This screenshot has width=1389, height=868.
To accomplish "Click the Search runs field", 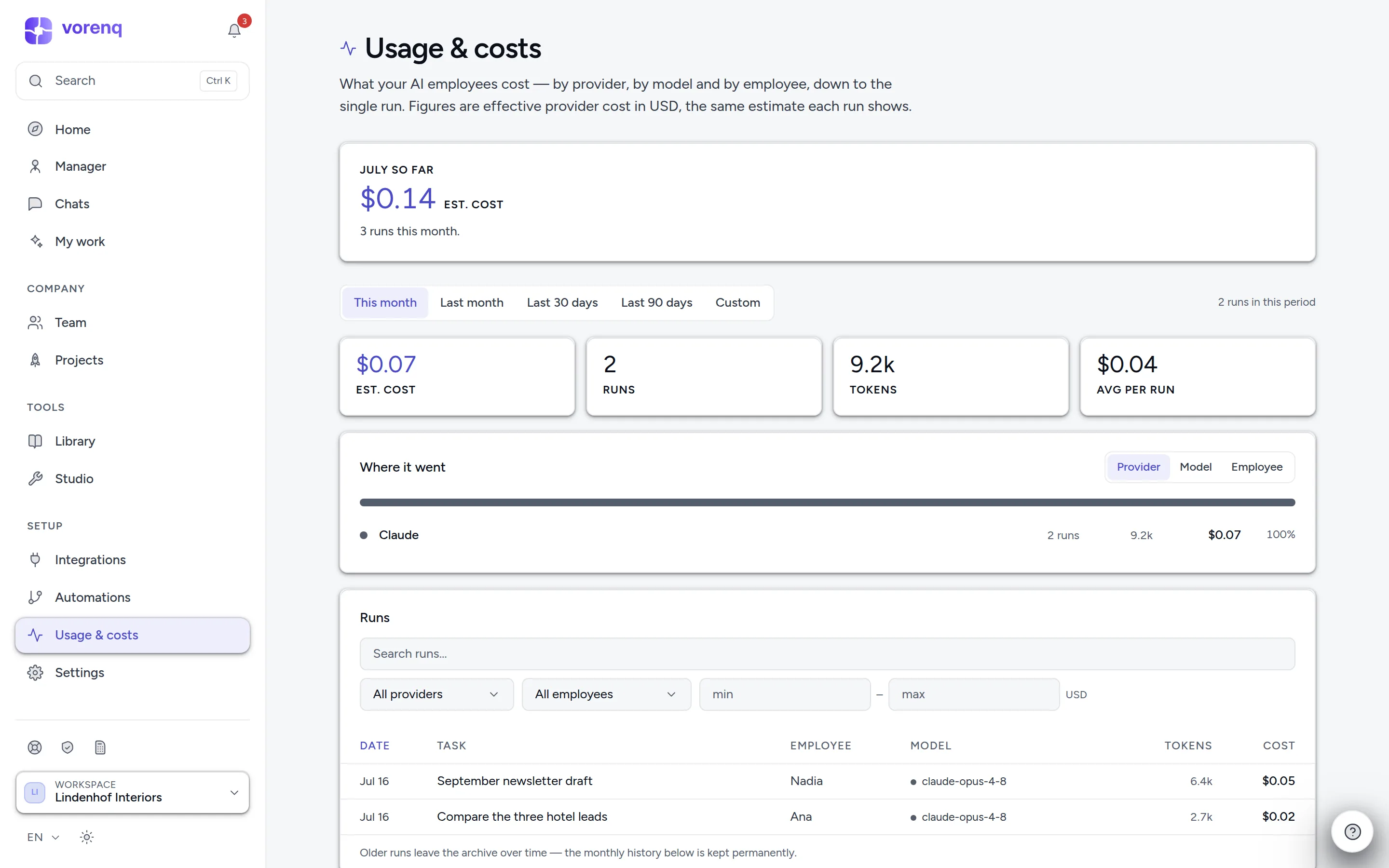I will click(x=827, y=654).
